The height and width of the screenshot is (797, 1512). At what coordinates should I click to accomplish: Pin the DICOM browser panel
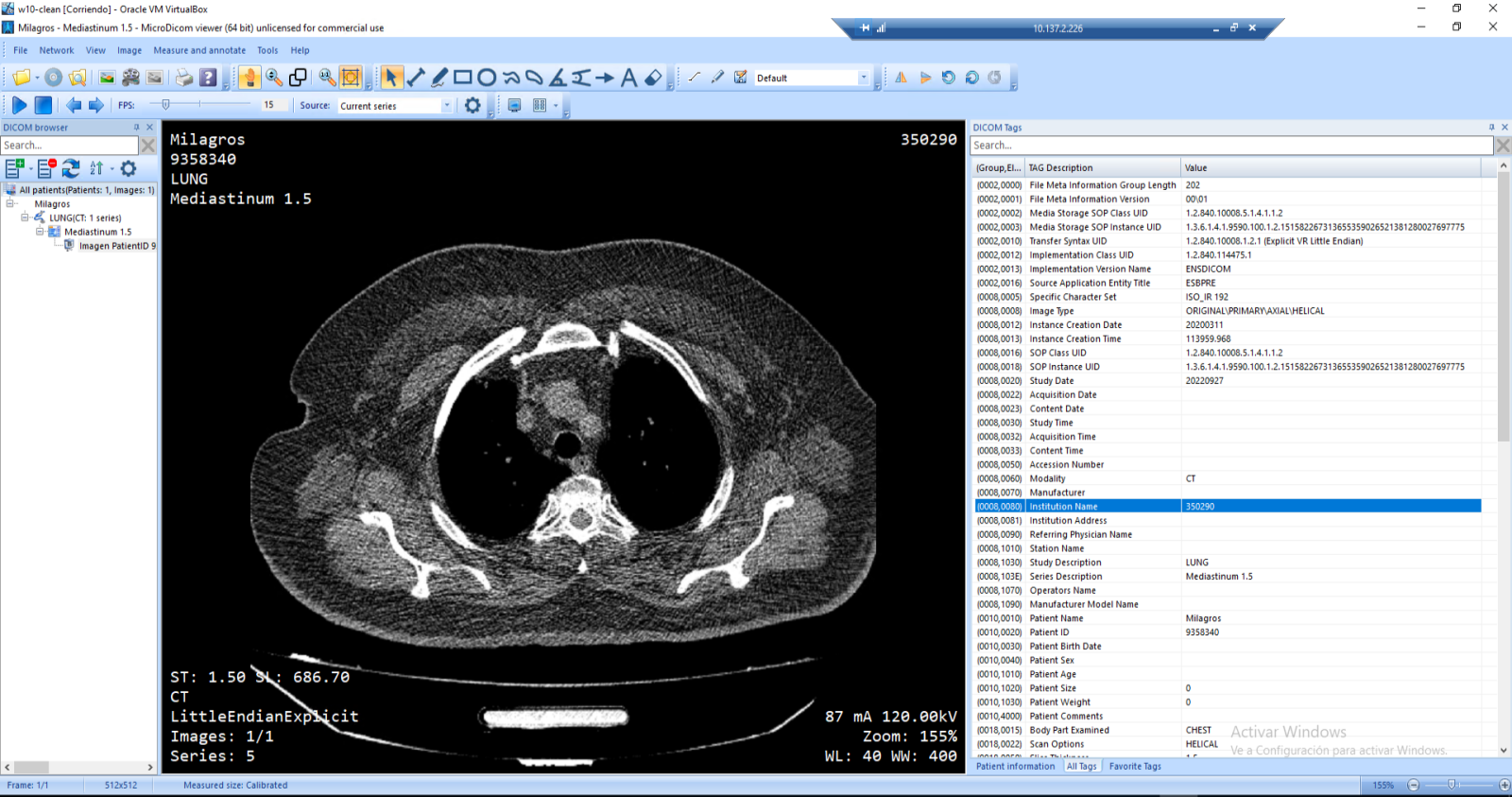[136, 127]
